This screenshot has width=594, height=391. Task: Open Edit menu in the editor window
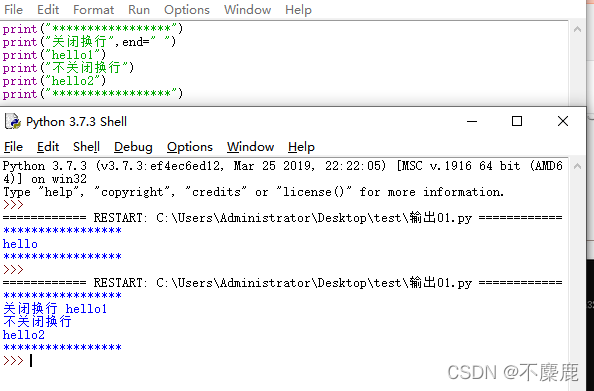(x=48, y=9)
